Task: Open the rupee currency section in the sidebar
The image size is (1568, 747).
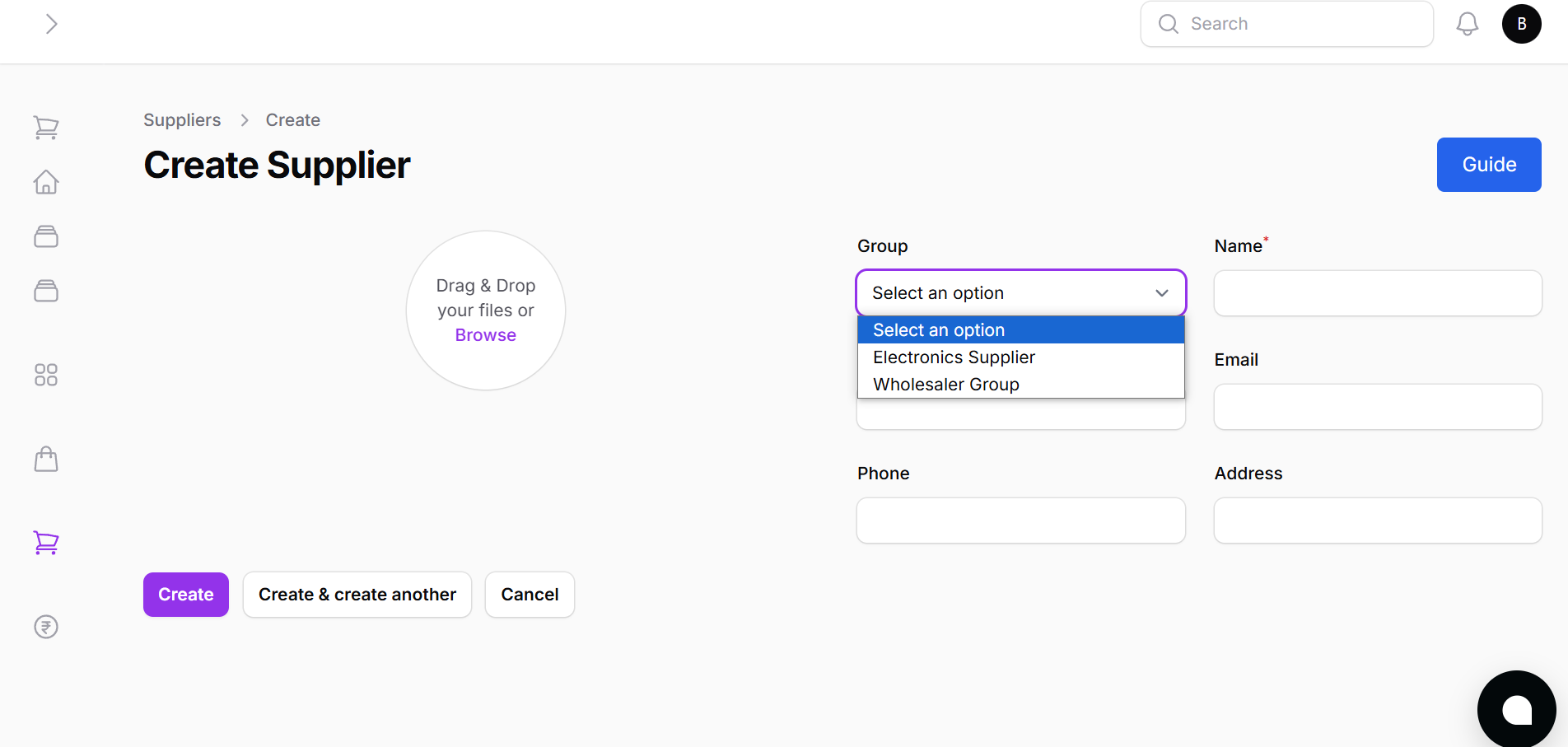Action: [46, 627]
